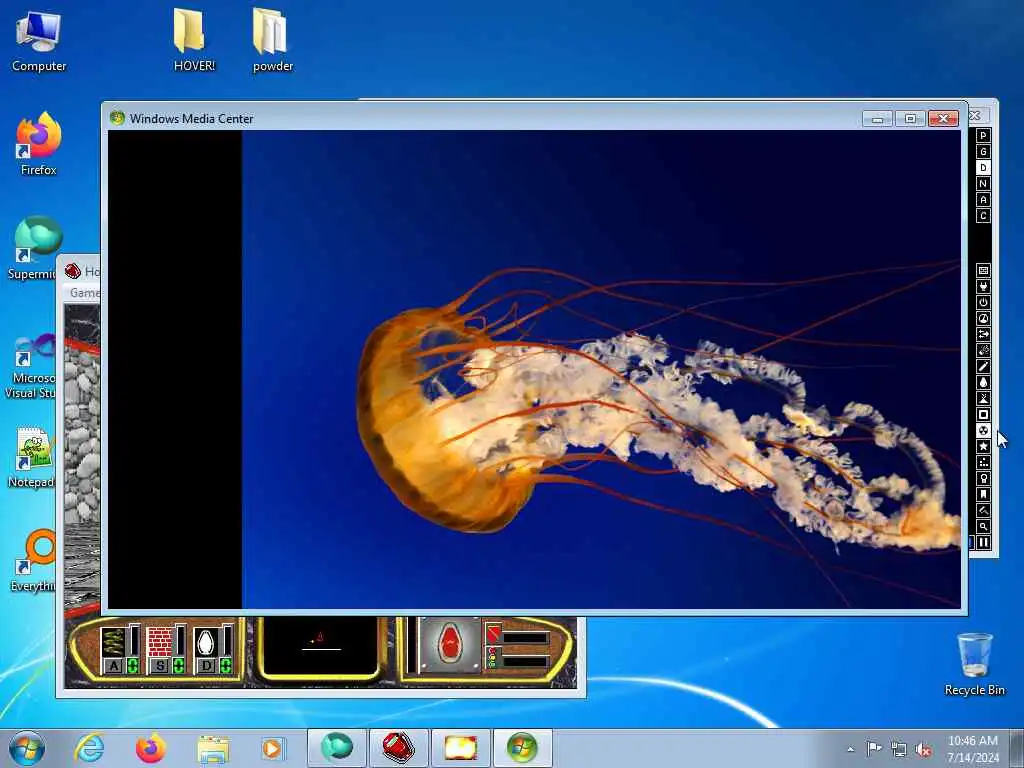Select the A display mode in Powder Toy
The width and height of the screenshot is (1024, 768).
[983, 200]
